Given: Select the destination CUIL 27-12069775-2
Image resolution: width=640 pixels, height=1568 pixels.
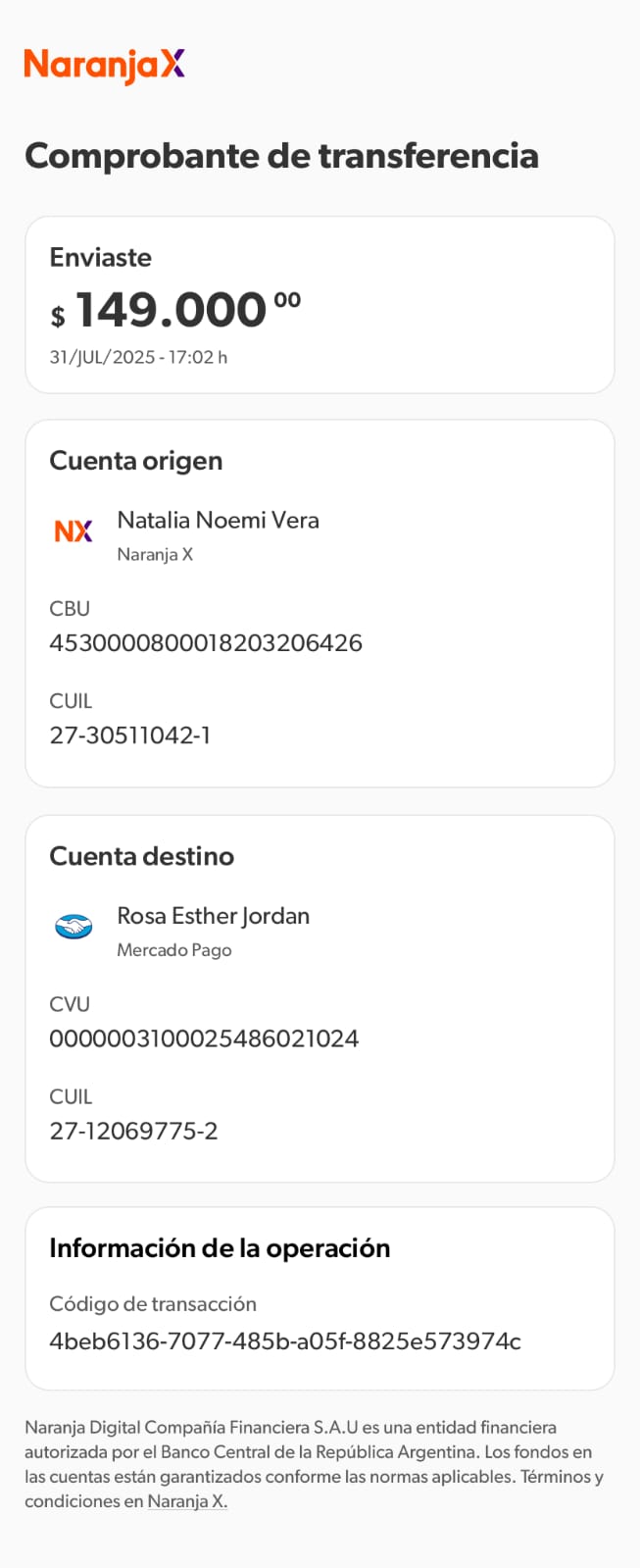Looking at the screenshot, I should (x=133, y=1131).
